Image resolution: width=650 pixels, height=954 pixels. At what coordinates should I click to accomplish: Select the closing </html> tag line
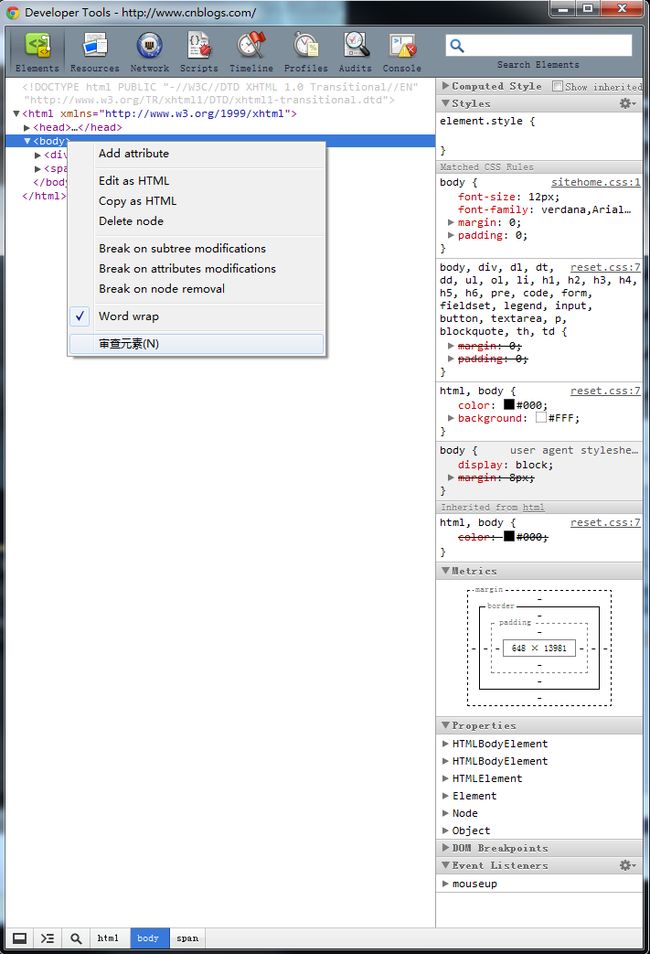pyautogui.click(x=44, y=196)
